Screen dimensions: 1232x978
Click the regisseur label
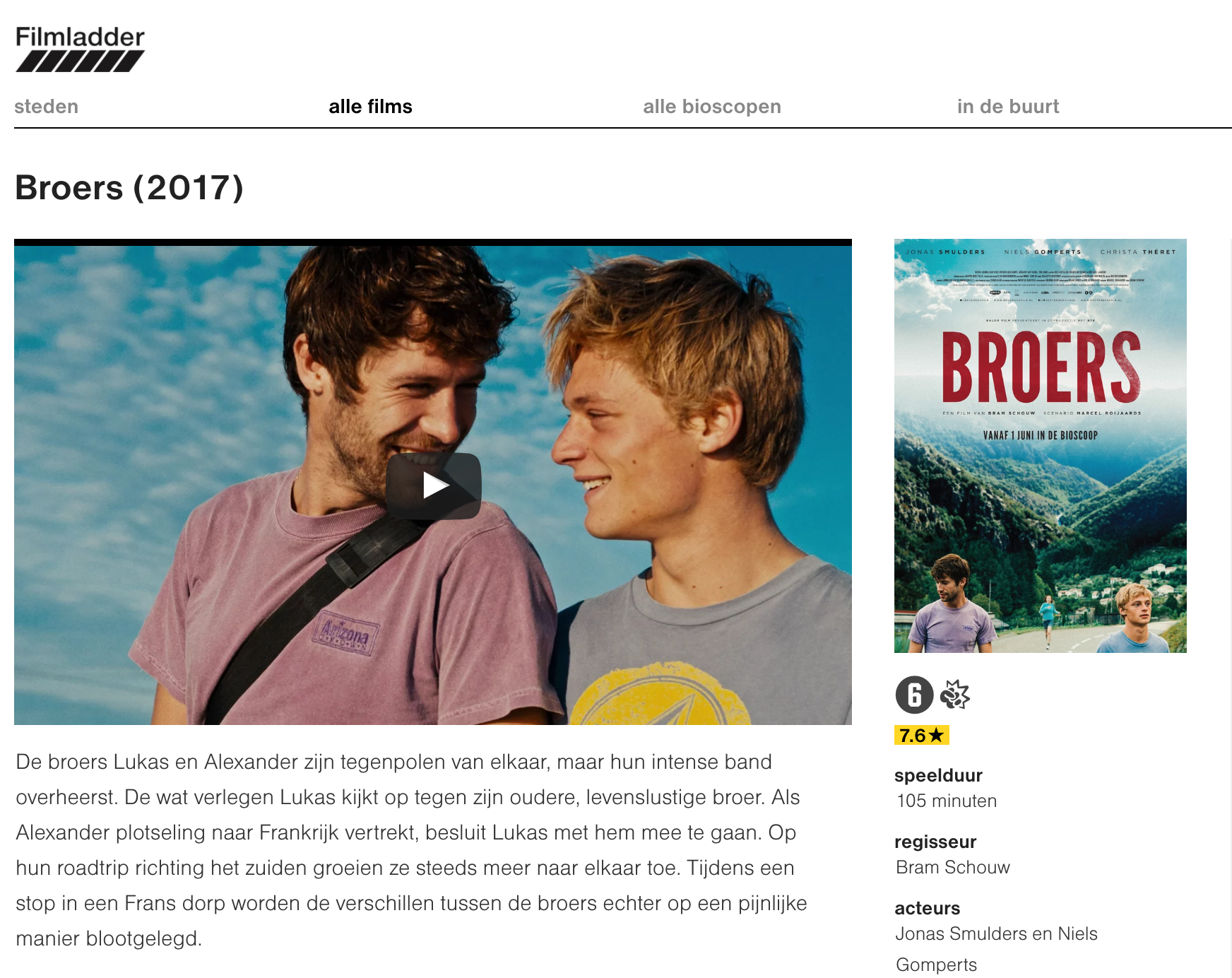(935, 842)
